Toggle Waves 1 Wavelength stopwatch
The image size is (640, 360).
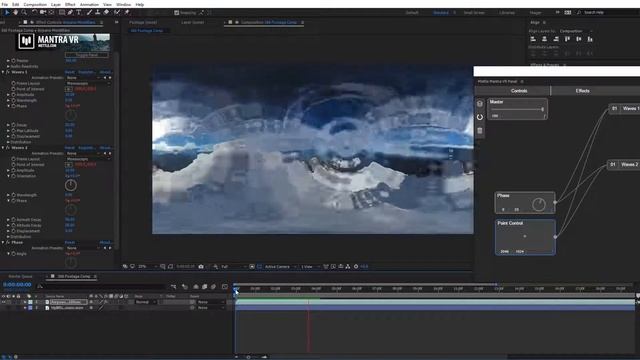click(x=13, y=100)
